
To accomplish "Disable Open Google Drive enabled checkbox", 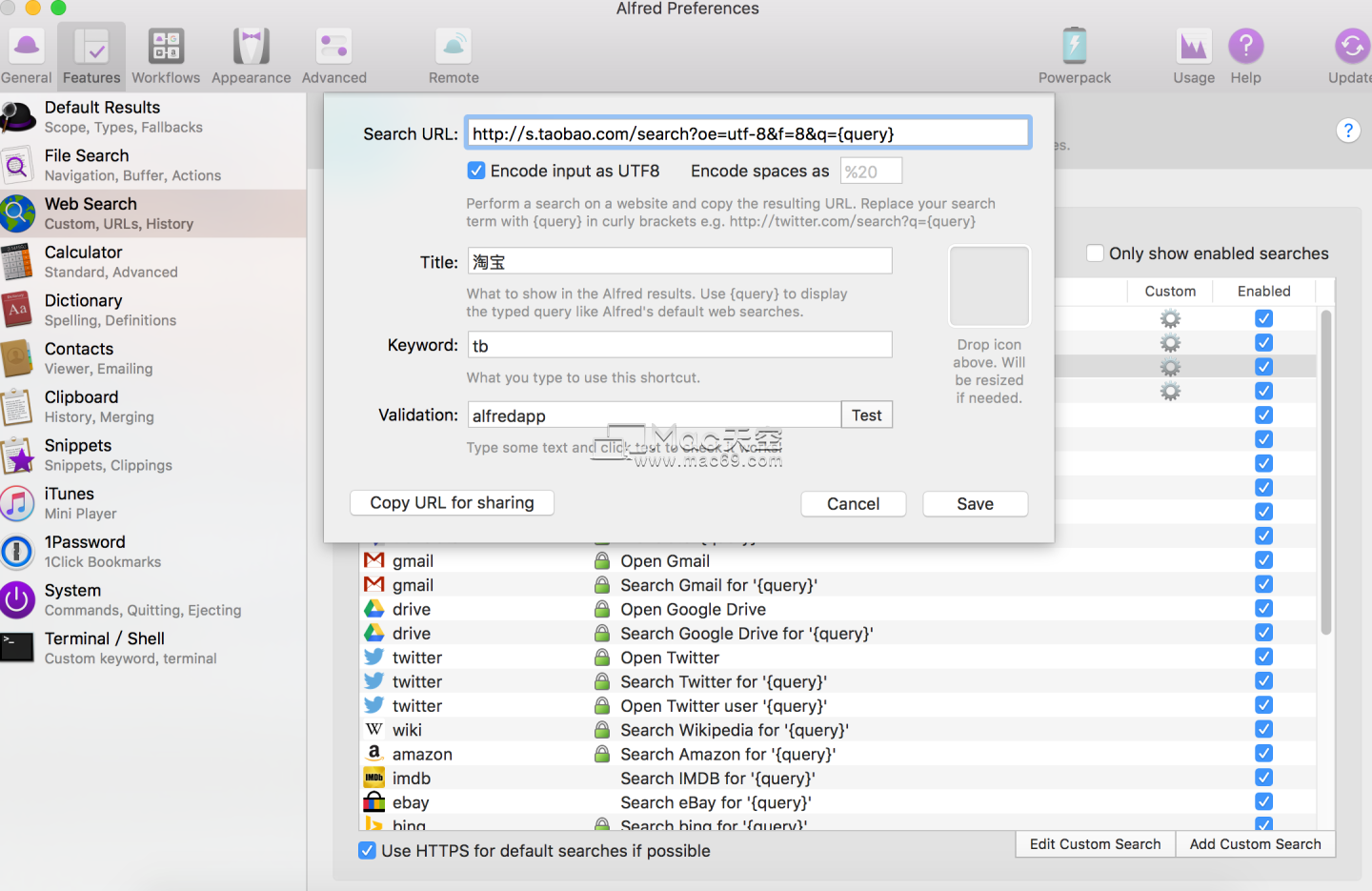I will point(1263,608).
